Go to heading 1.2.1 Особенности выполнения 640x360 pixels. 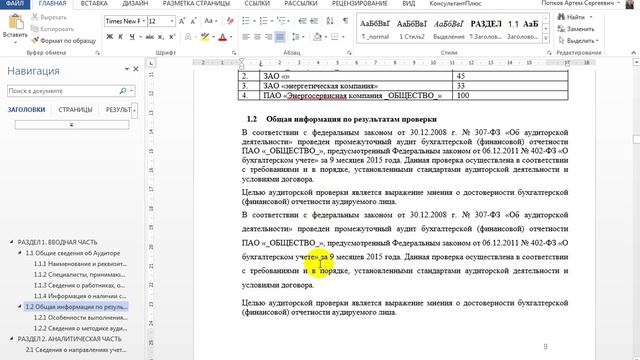(x=80, y=318)
